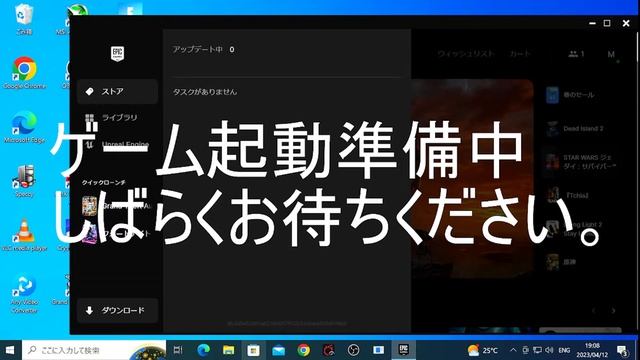Select the Recycle Bin desktop icon
This screenshot has width=640, height=360.
coord(24,19)
